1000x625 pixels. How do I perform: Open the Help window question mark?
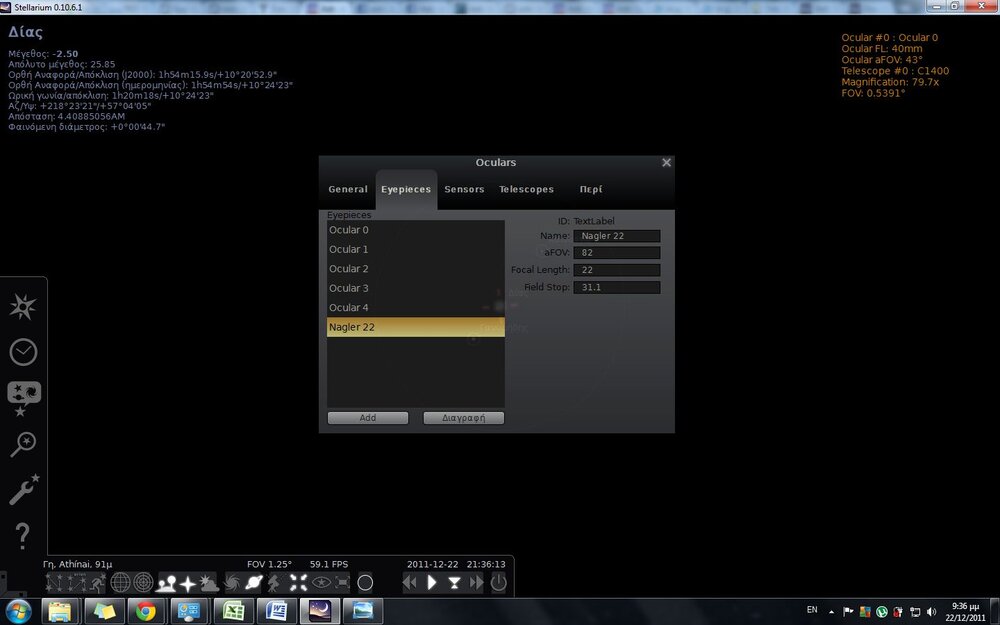point(23,535)
